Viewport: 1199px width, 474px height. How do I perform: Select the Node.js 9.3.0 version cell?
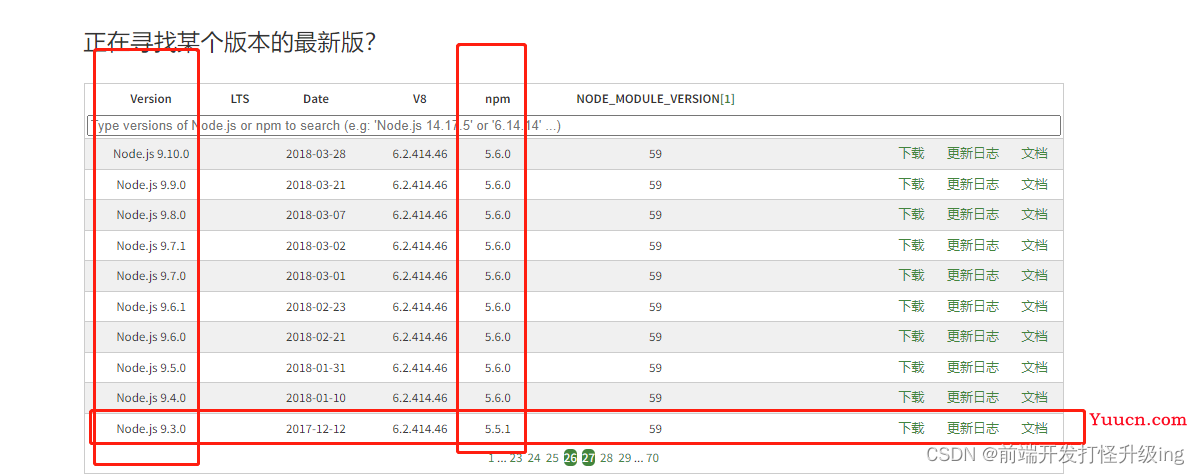coord(151,429)
